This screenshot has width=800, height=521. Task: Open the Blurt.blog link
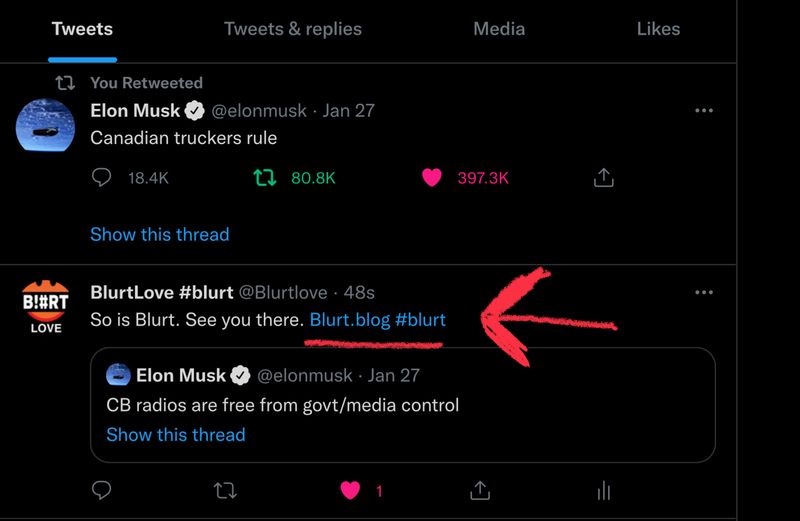[x=349, y=320]
